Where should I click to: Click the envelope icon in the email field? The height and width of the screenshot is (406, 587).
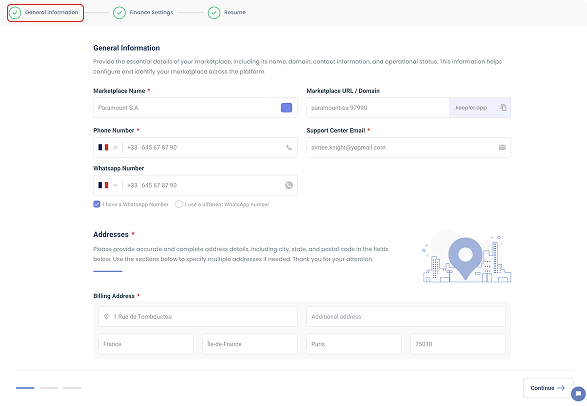[502, 147]
